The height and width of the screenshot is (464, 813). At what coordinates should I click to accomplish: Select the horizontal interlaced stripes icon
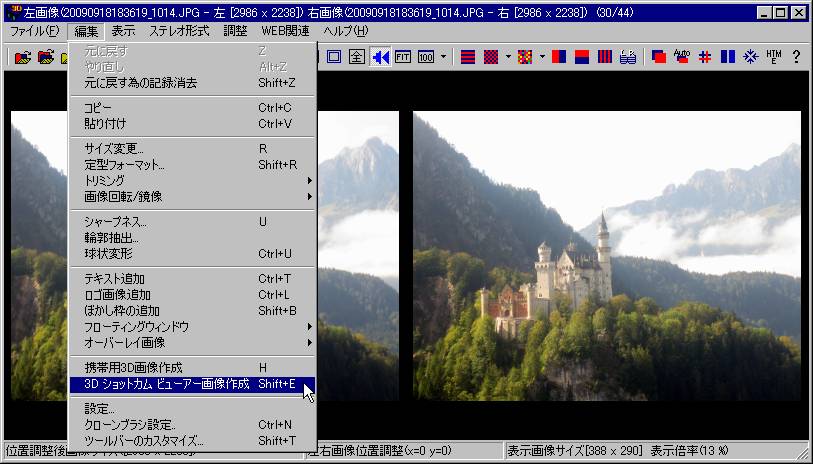pyautogui.click(x=468, y=57)
